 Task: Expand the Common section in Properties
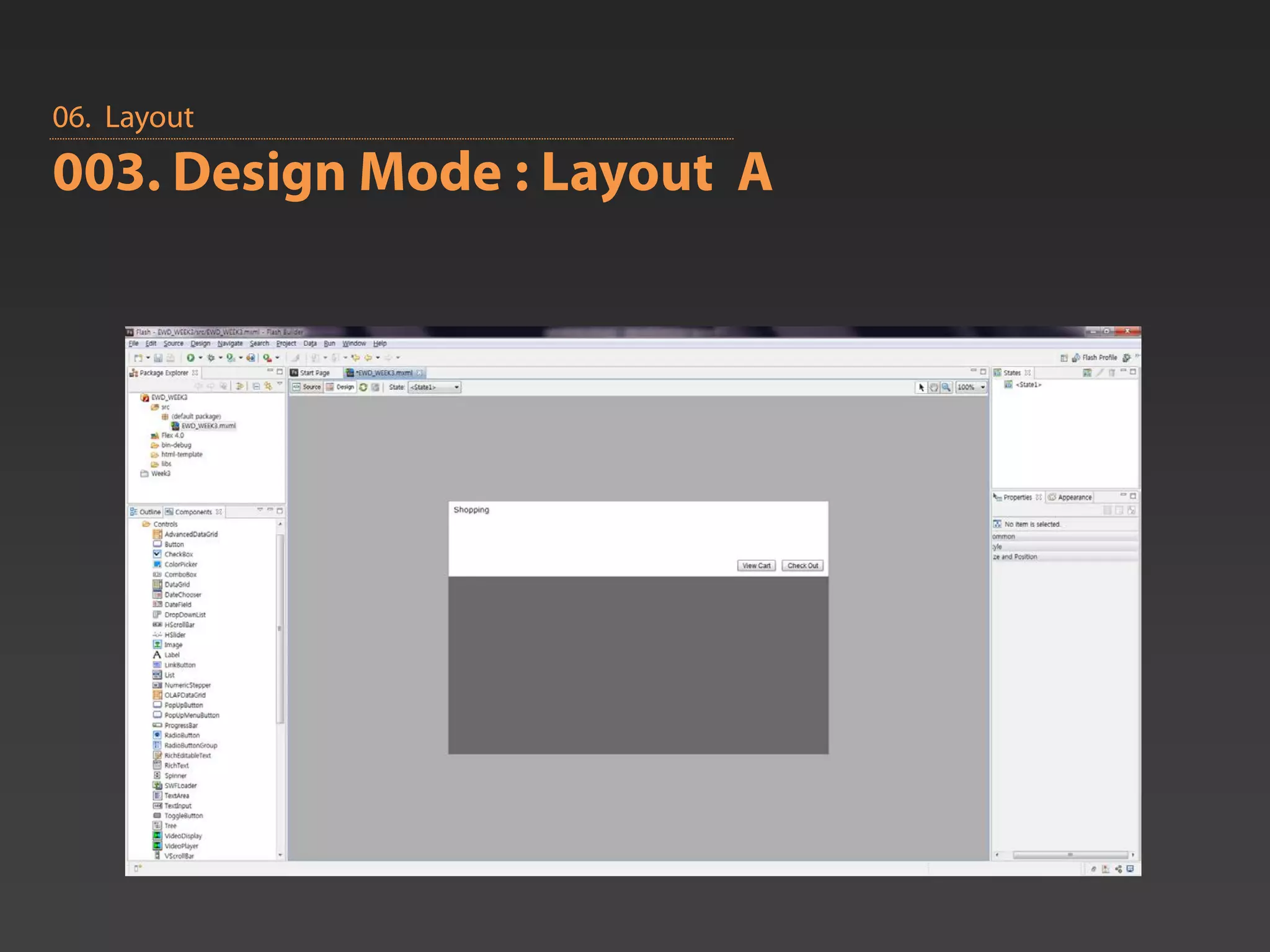[x=1065, y=537]
